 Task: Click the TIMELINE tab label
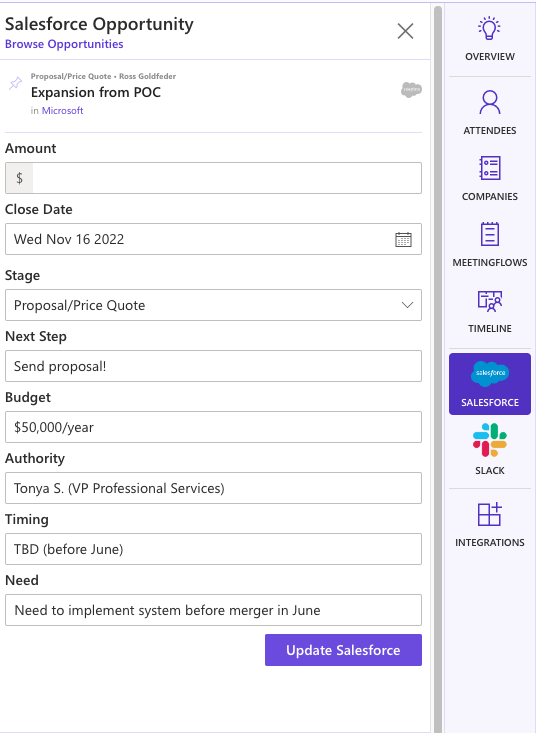[x=490, y=329]
